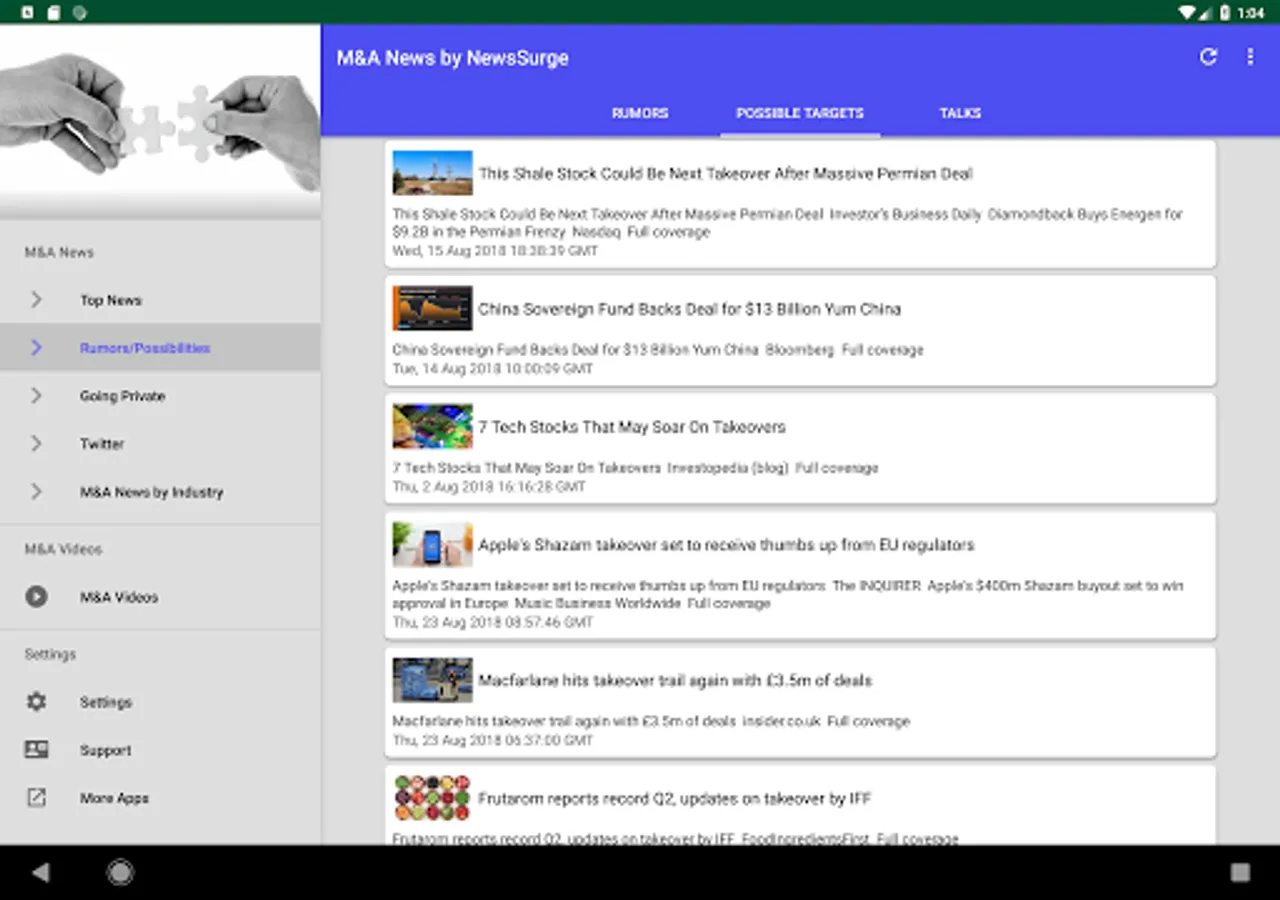Click Frutarom colorful fruit bowls thumbnail
This screenshot has height=900, width=1280.
pos(432,798)
